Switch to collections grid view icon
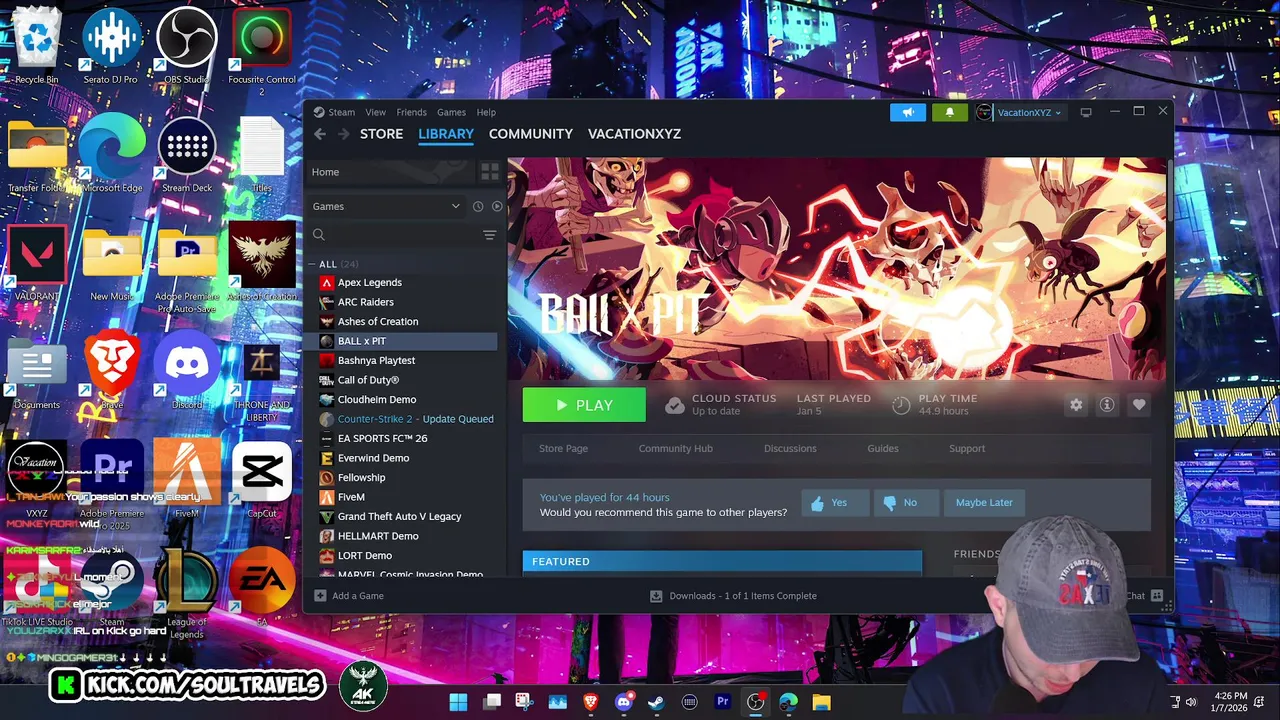This screenshot has width=1280, height=720. [x=489, y=172]
